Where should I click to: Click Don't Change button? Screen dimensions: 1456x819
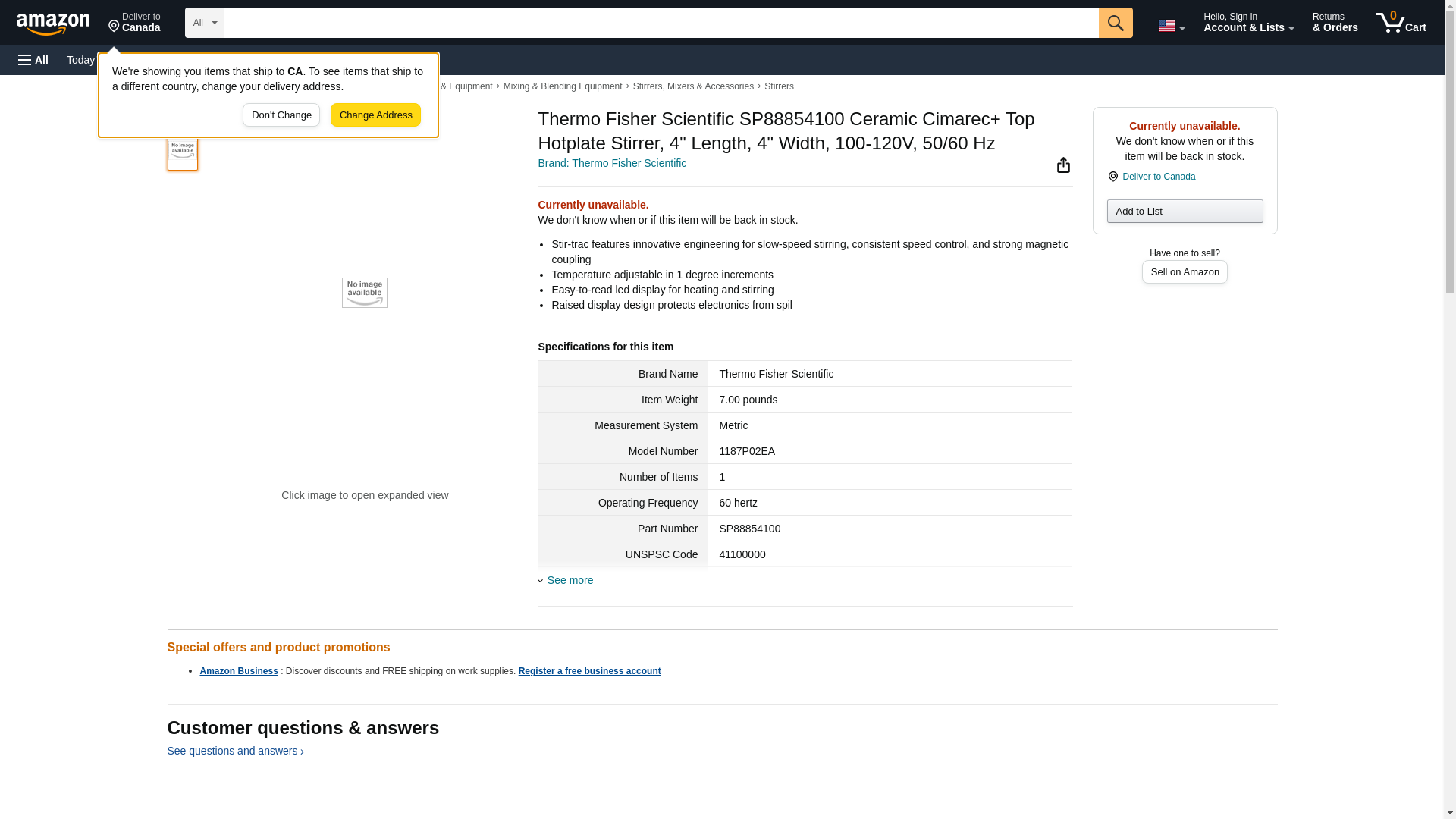click(281, 115)
